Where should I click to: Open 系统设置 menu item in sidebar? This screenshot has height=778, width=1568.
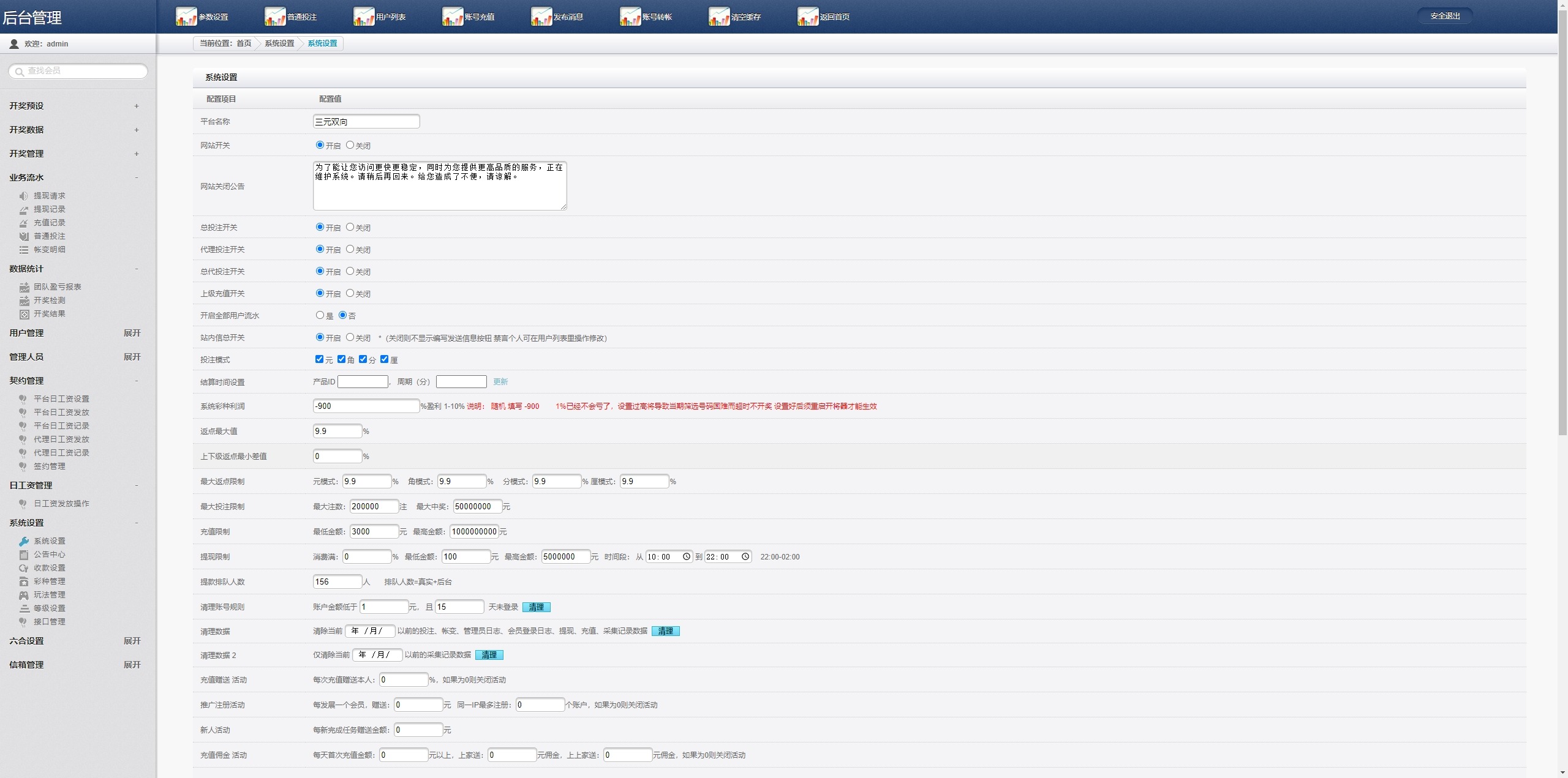point(50,540)
